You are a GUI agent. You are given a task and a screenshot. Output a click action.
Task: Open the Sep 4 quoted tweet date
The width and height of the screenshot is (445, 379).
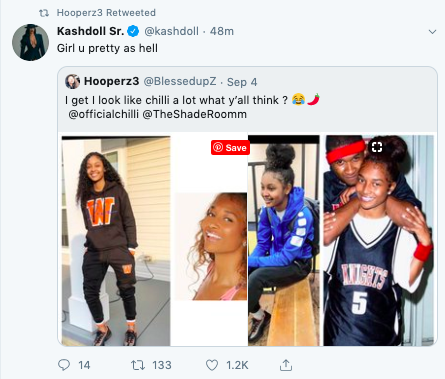[242, 82]
